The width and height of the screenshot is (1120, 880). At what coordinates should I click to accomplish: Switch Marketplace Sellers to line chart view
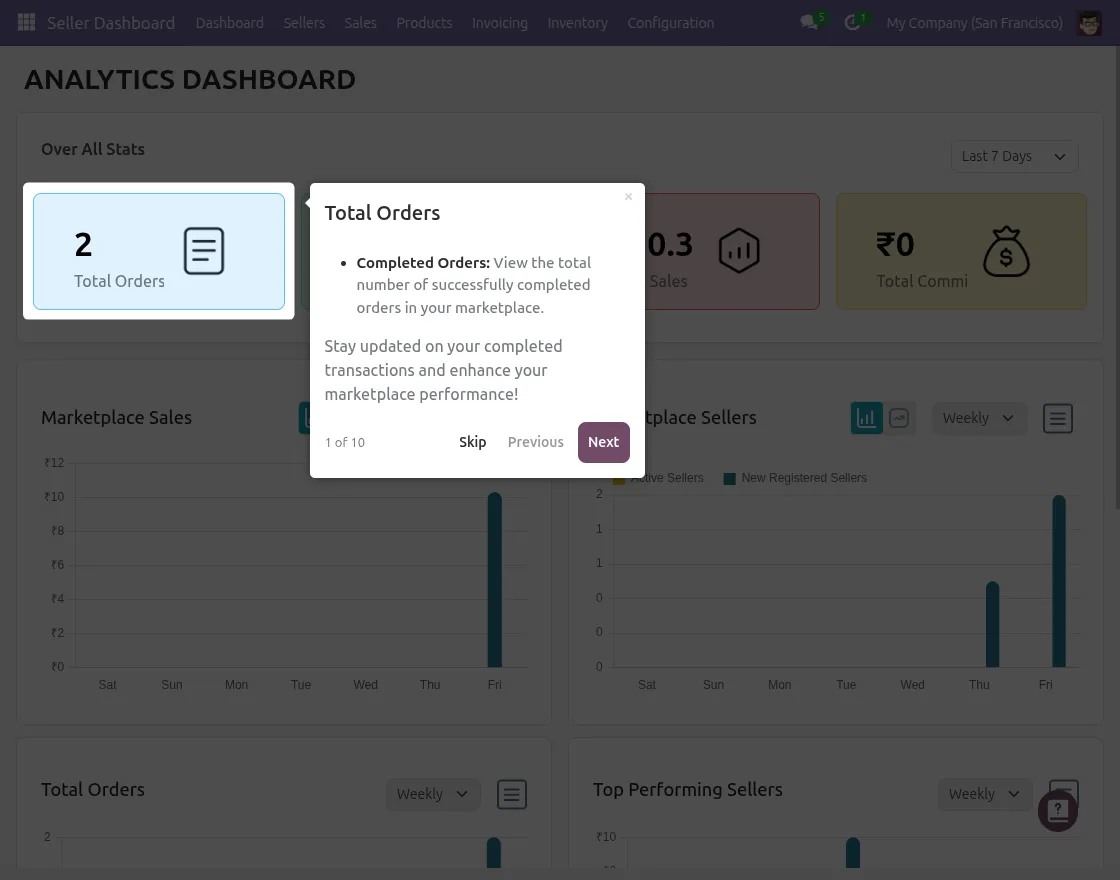(899, 418)
